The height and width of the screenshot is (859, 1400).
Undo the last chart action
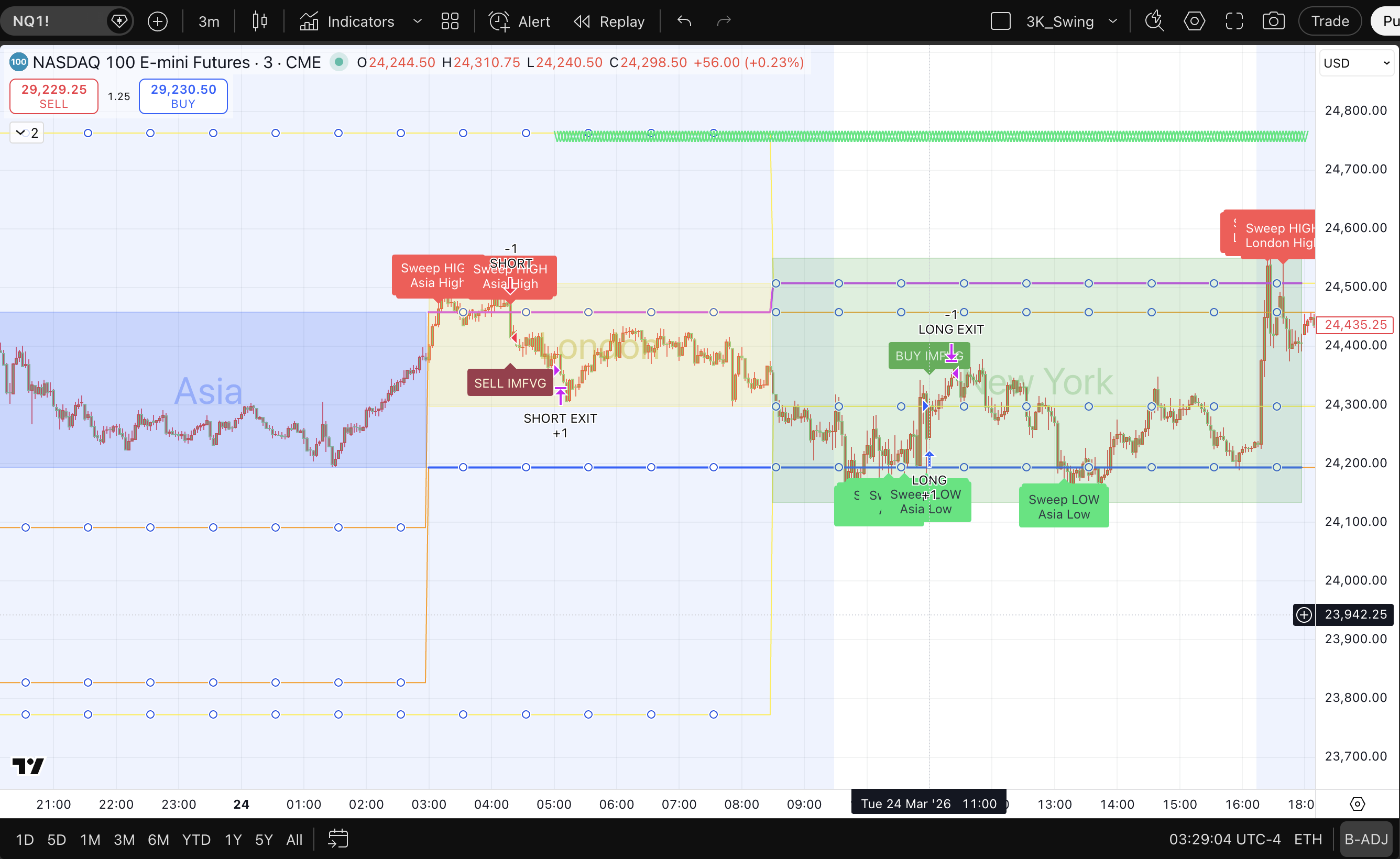[685, 21]
